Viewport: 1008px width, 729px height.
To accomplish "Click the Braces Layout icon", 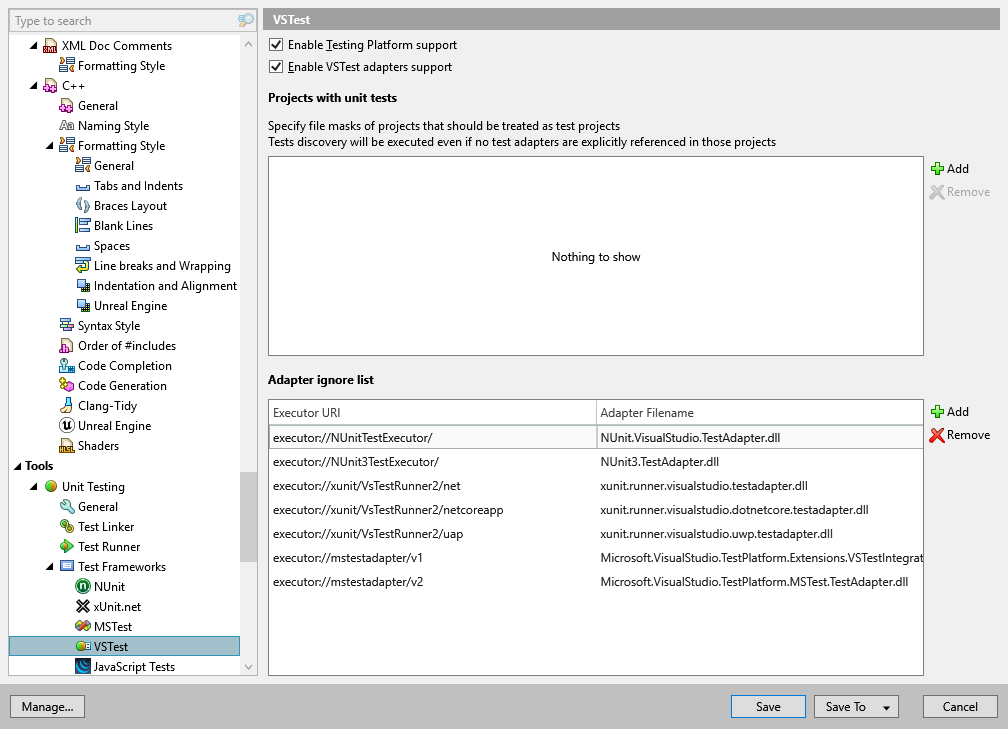I will pos(82,206).
